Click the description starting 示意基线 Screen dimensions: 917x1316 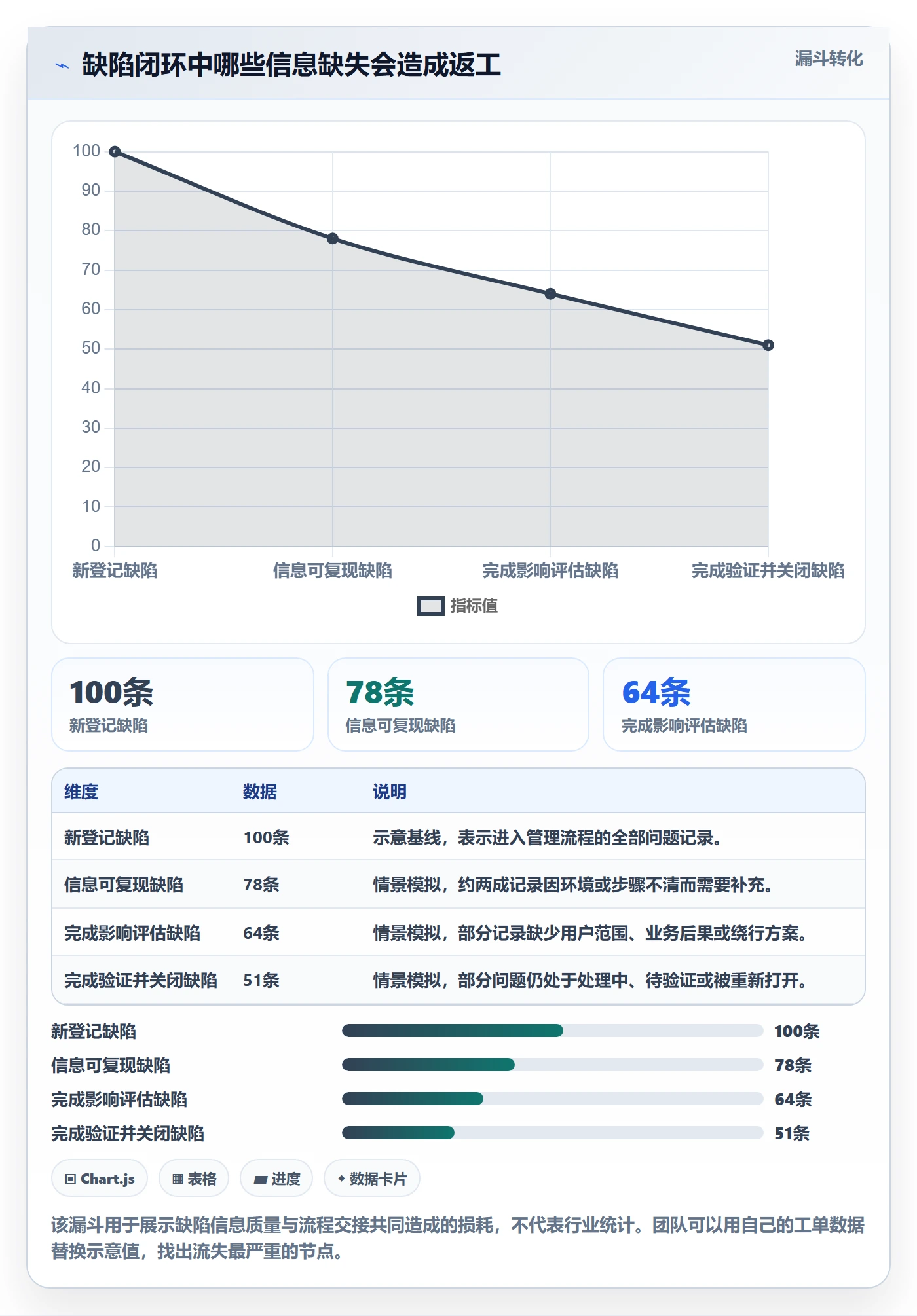coord(548,837)
